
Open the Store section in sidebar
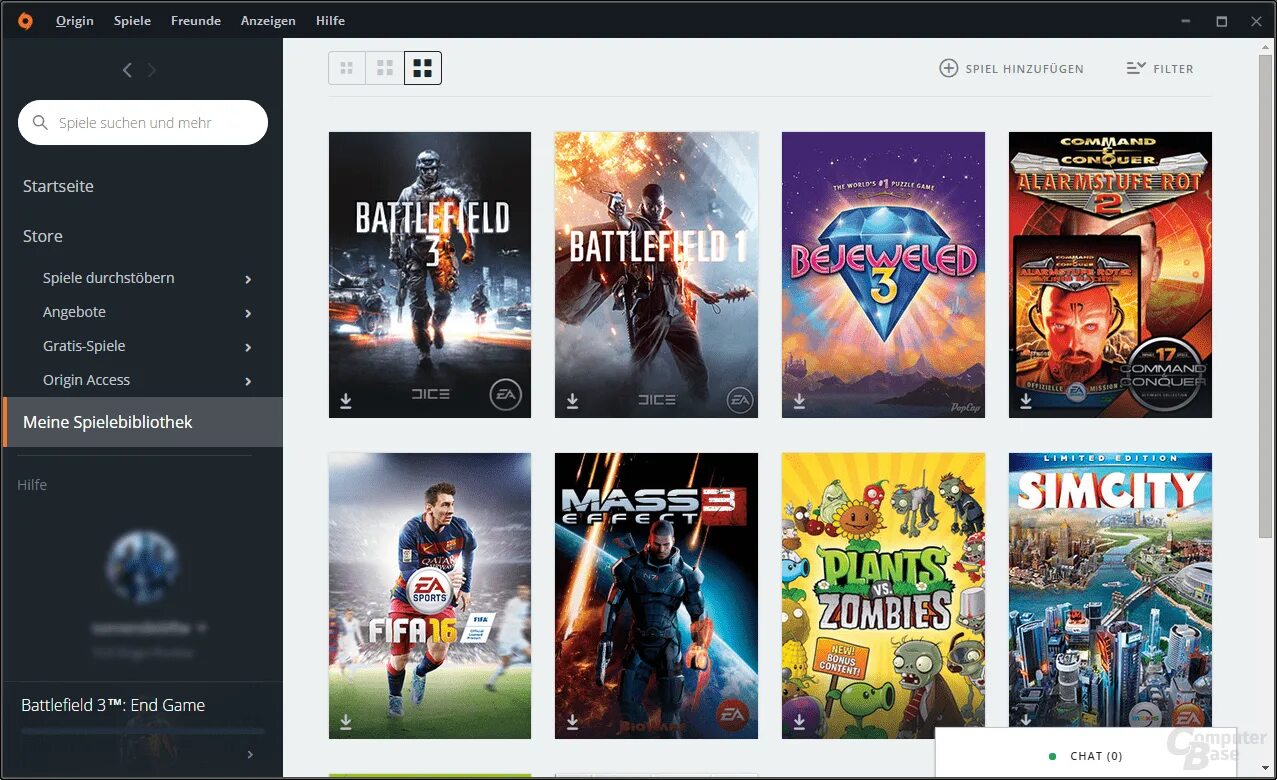(43, 236)
